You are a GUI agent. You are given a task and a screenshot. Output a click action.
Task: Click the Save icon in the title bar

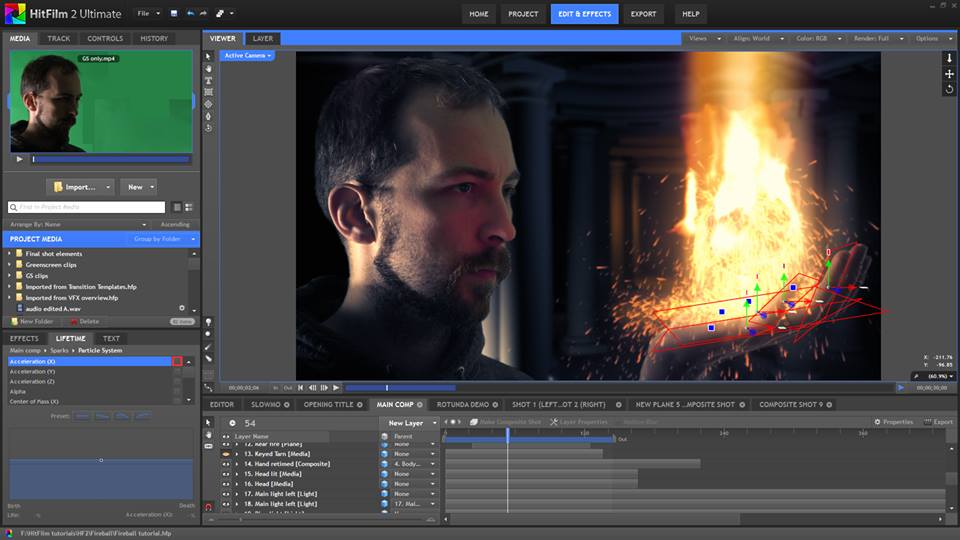click(x=174, y=13)
